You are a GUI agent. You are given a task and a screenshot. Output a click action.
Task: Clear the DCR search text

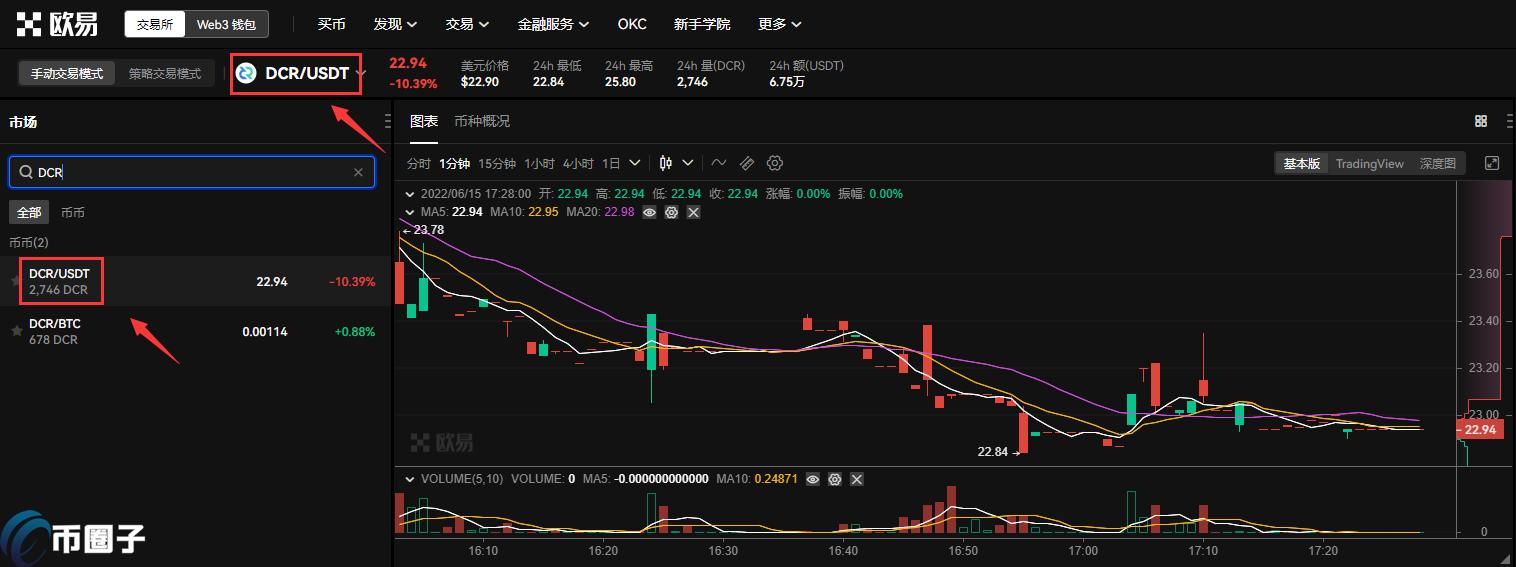(358, 172)
